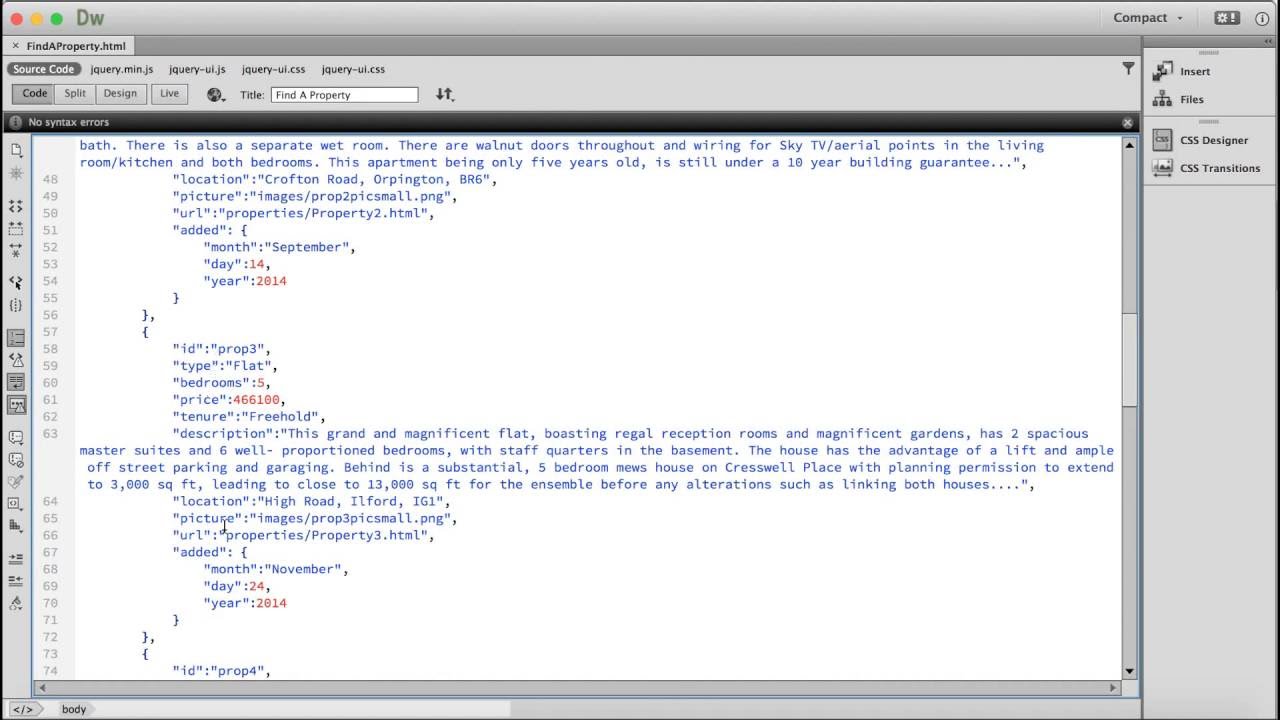Image resolution: width=1280 pixels, height=720 pixels.
Task: Click the Select Parent Tag icon
Action: 16,283
